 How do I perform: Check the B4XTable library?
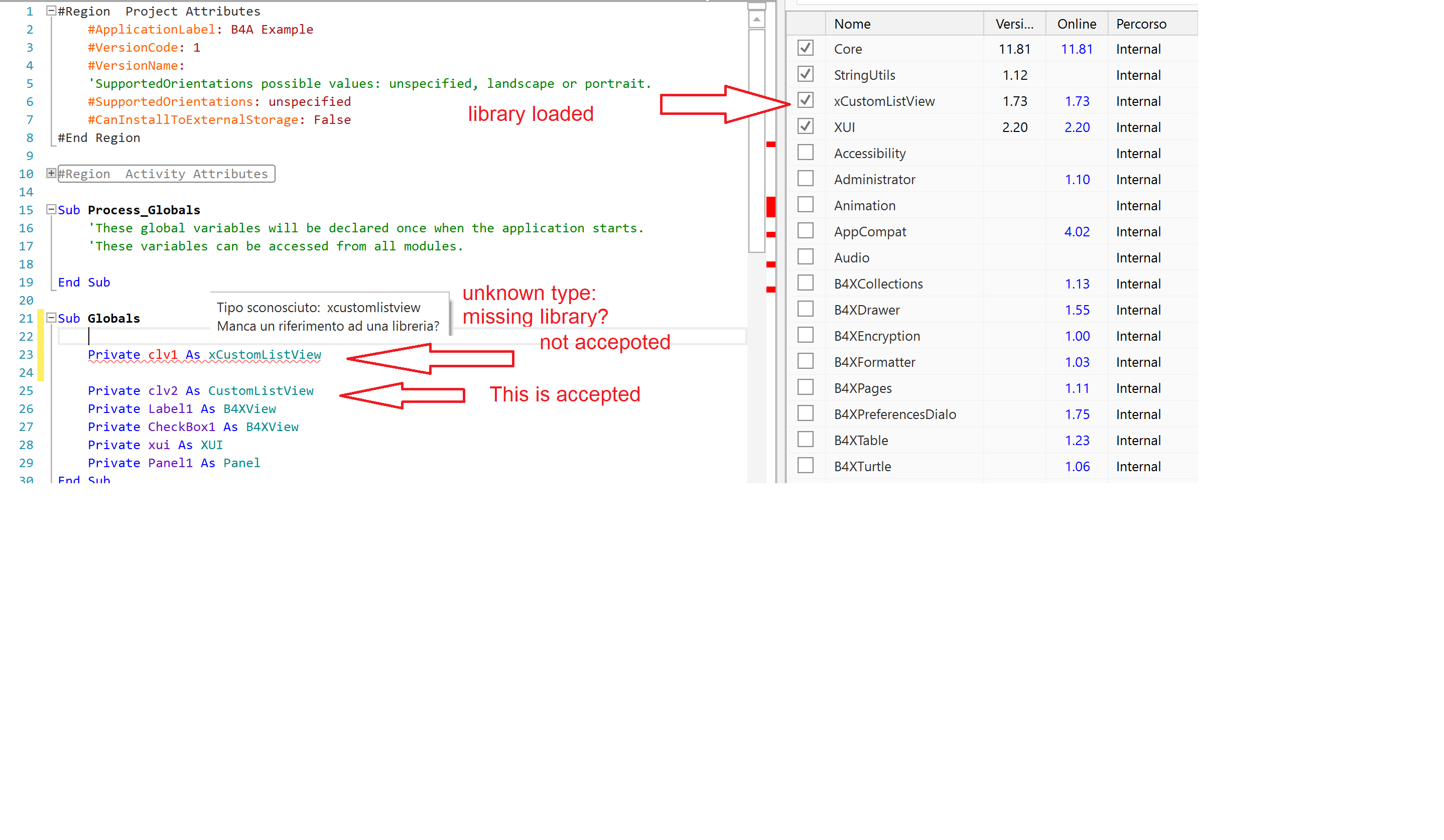(805, 440)
